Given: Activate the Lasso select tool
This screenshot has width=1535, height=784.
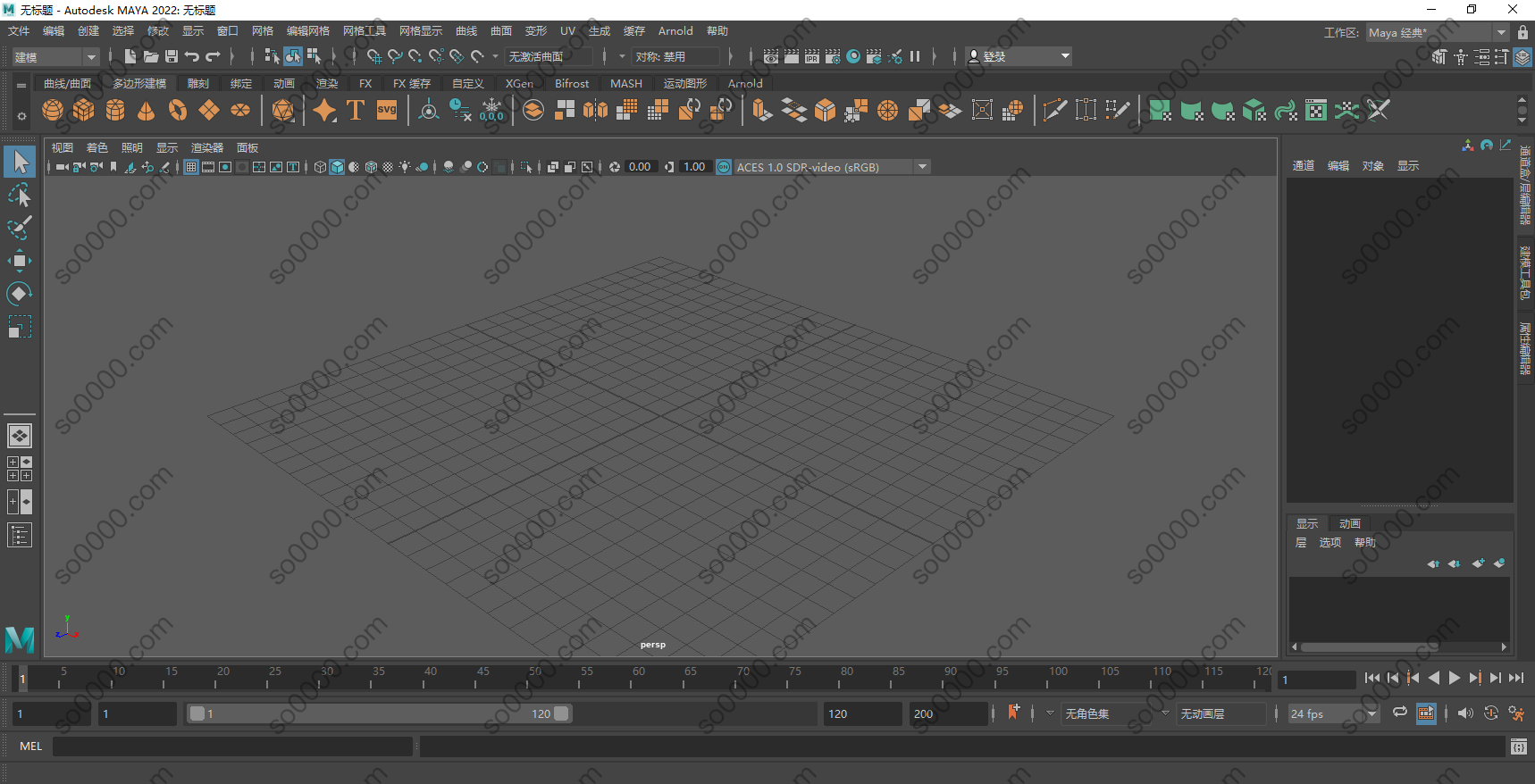Looking at the screenshot, I should pos(20,195).
